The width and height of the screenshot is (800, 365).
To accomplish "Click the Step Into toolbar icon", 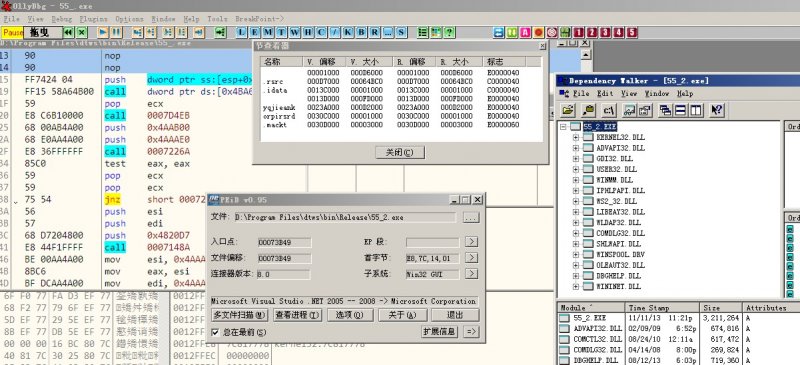I will pos(137,33).
